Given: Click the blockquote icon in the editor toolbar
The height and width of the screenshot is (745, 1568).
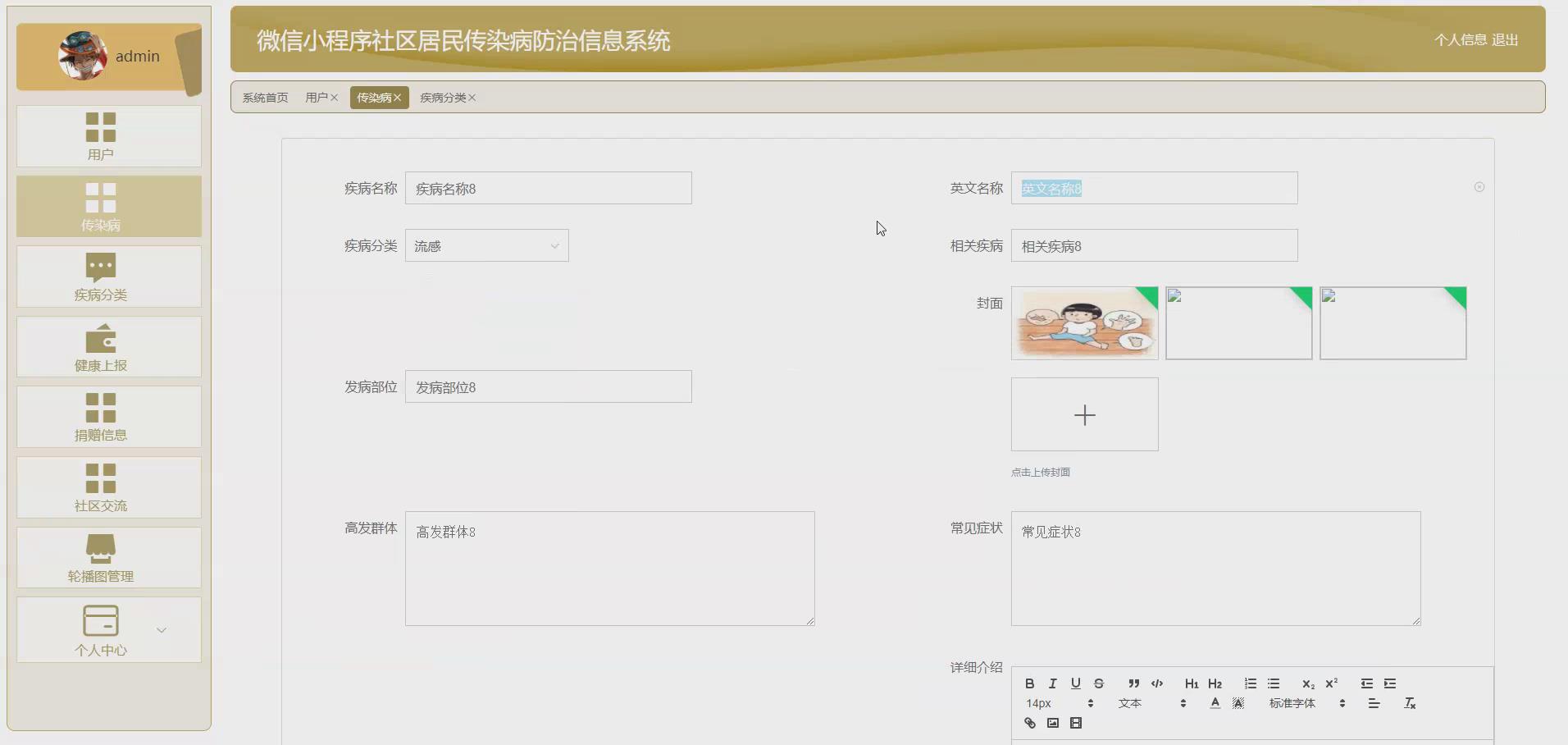Looking at the screenshot, I should (x=1133, y=683).
